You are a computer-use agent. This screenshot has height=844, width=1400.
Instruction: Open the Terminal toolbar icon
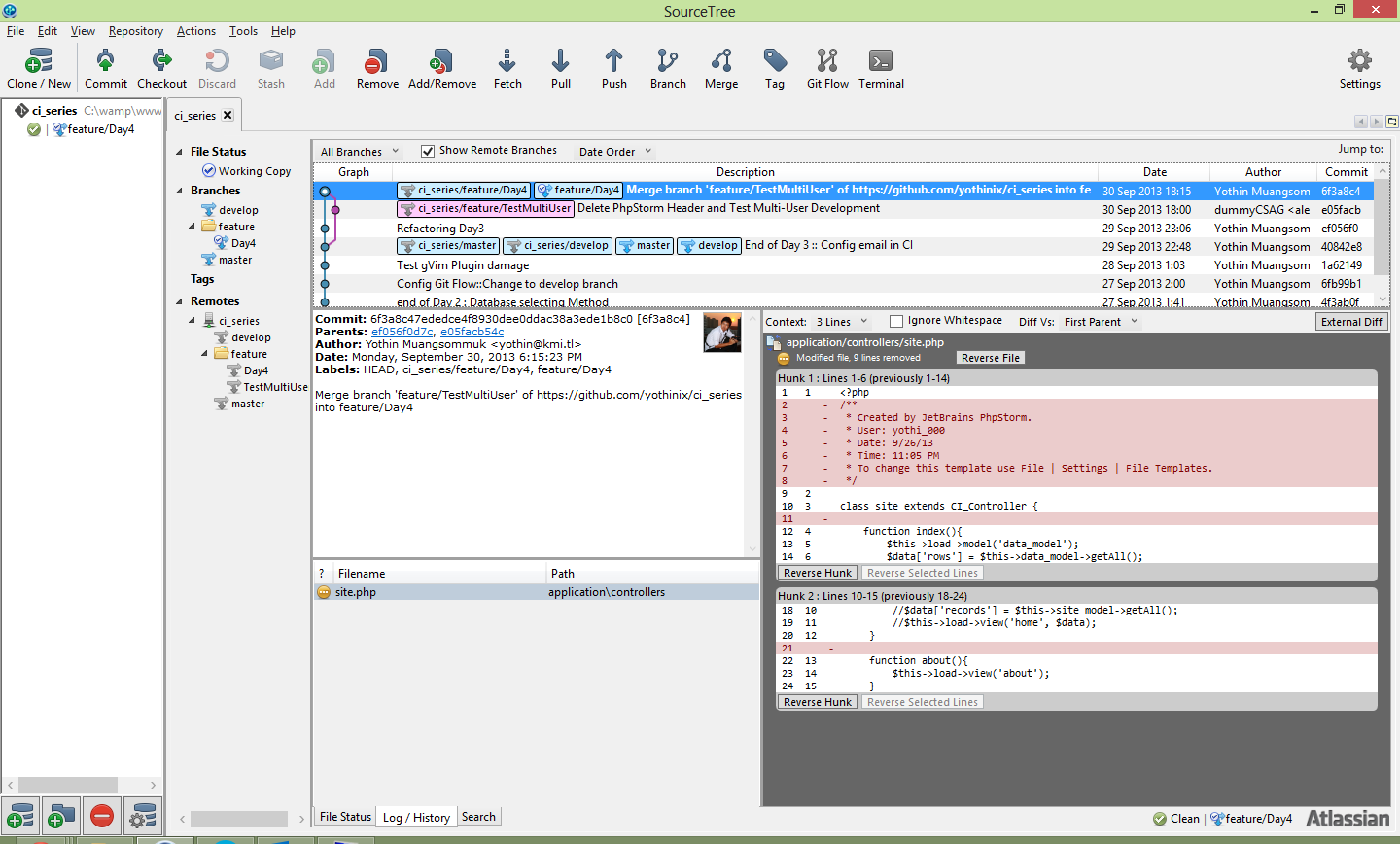pyautogui.click(x=881, y=69)
